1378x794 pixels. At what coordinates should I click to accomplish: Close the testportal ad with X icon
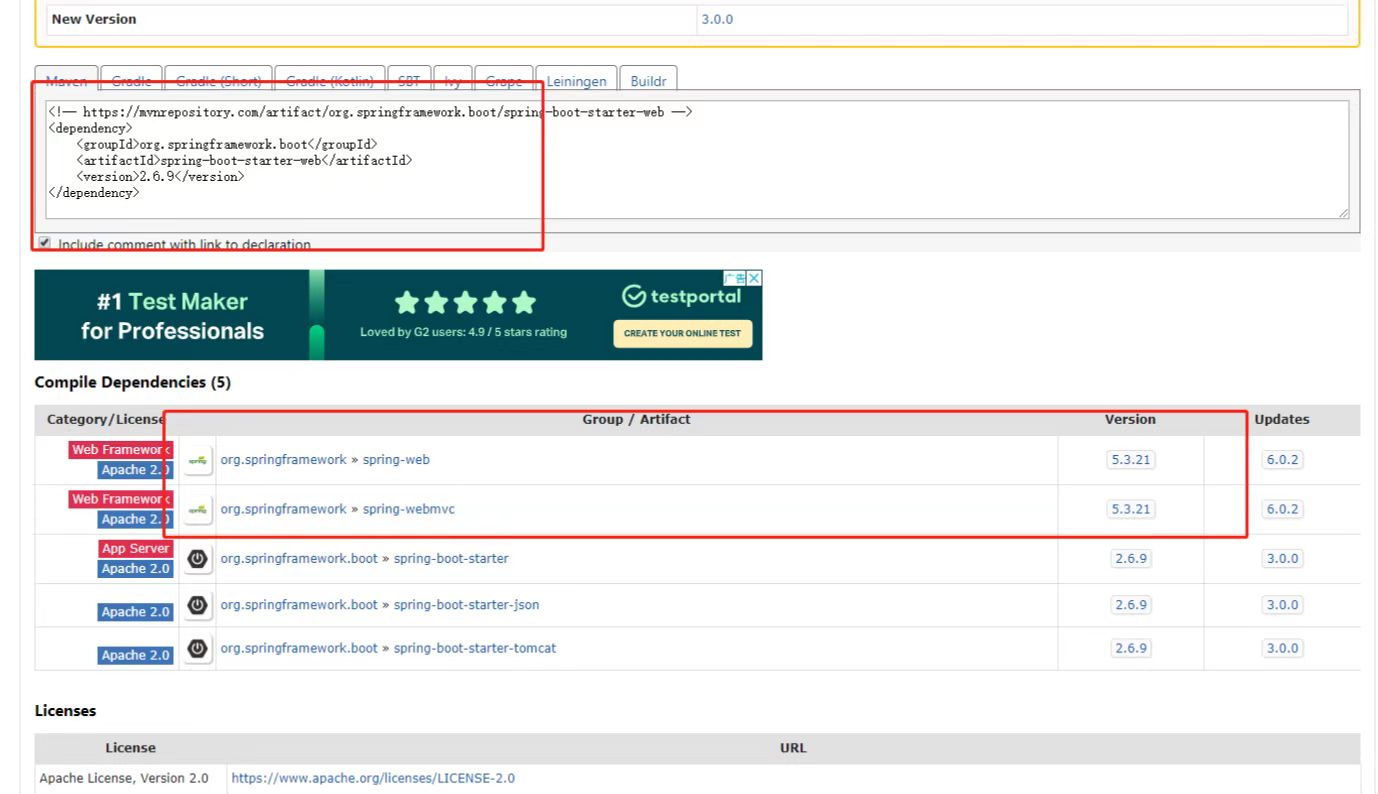tap(755, 278)
